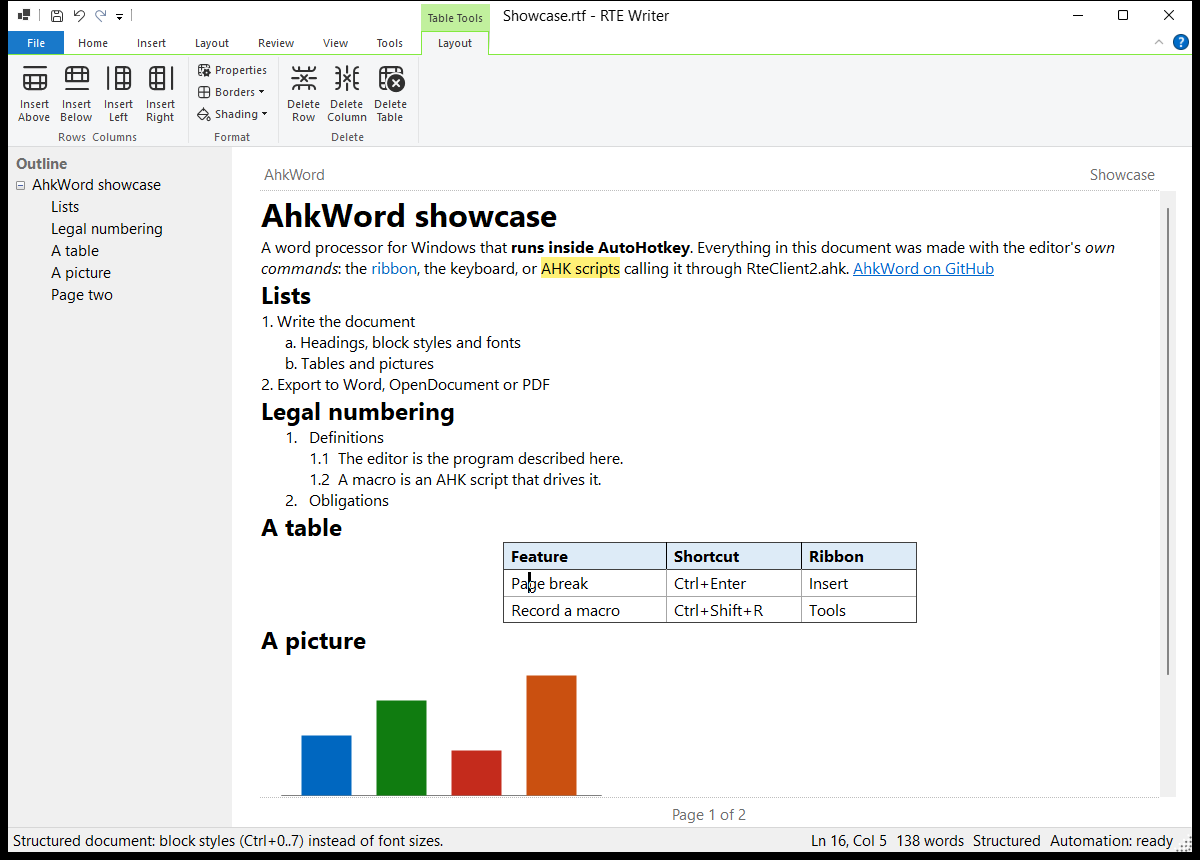Undo the last action
This screenshot has height=860, width=1200.
click(x=79, y=16)
